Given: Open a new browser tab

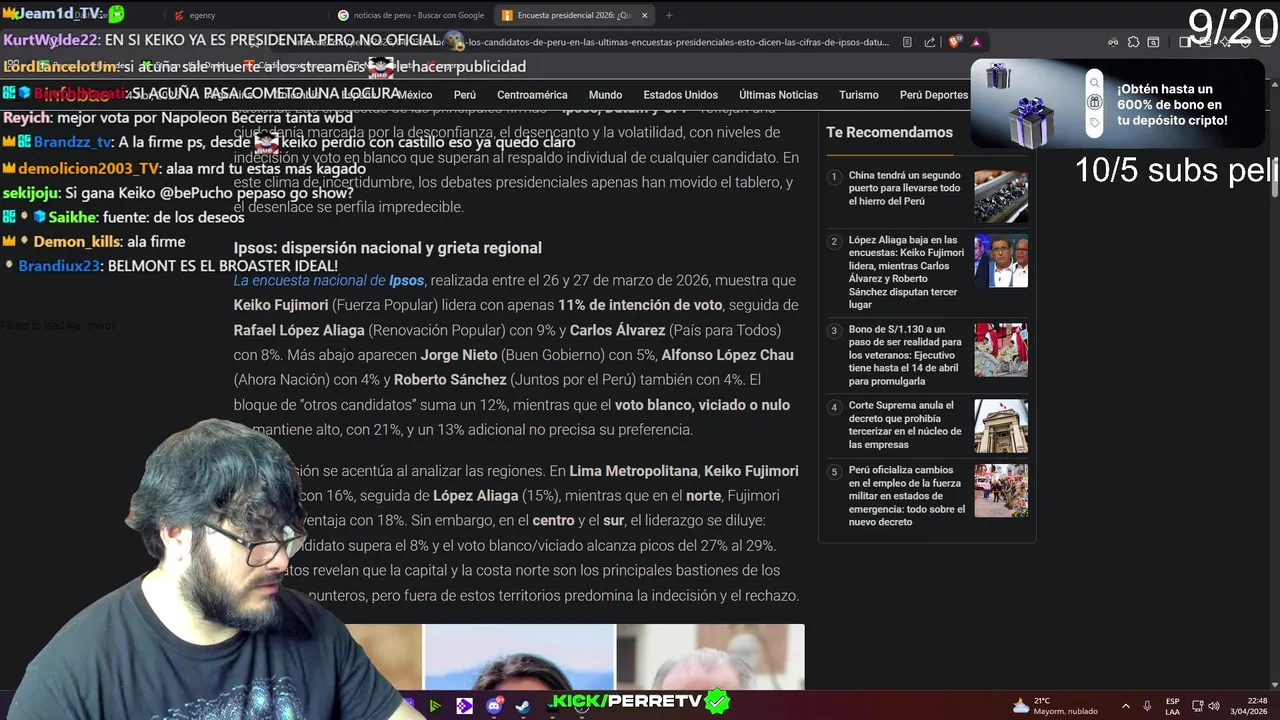Looking at the screenshot, I should click(669, 15).
